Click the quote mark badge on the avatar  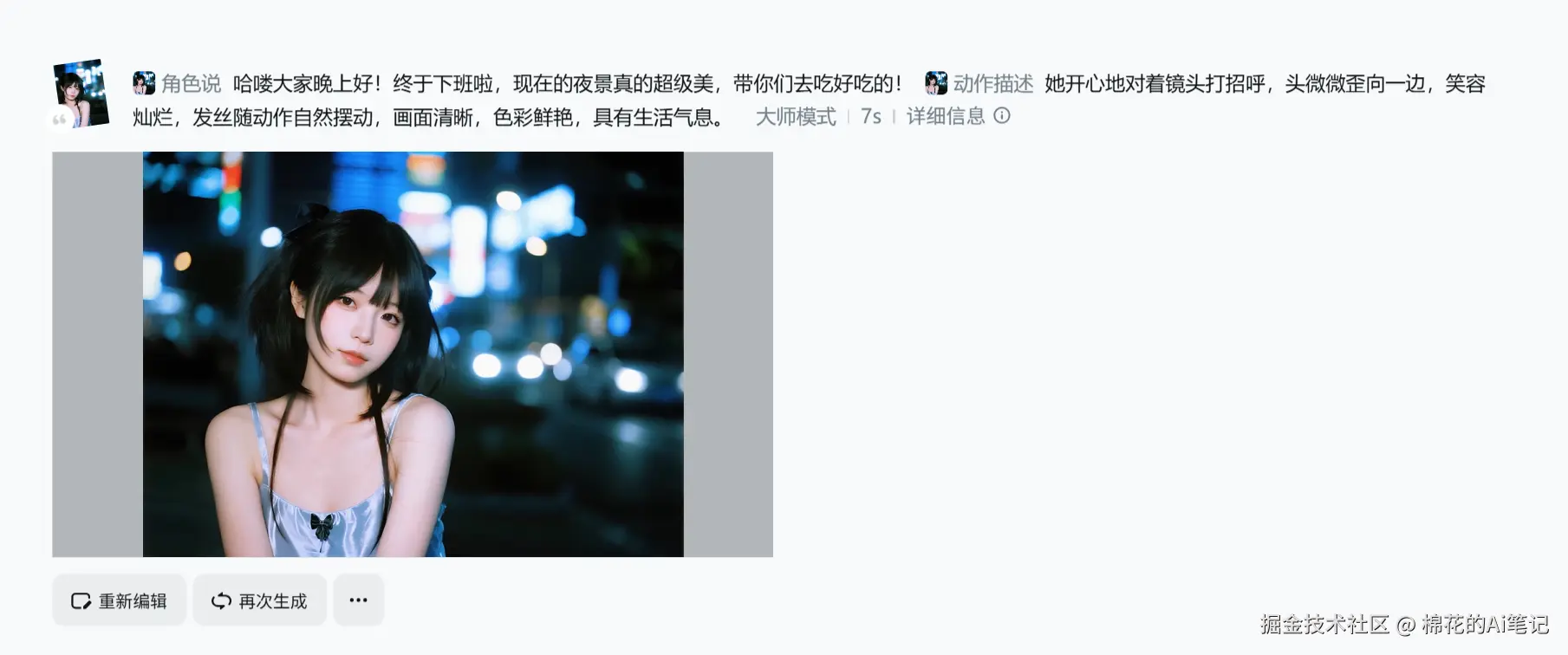[x=59, y=120]
